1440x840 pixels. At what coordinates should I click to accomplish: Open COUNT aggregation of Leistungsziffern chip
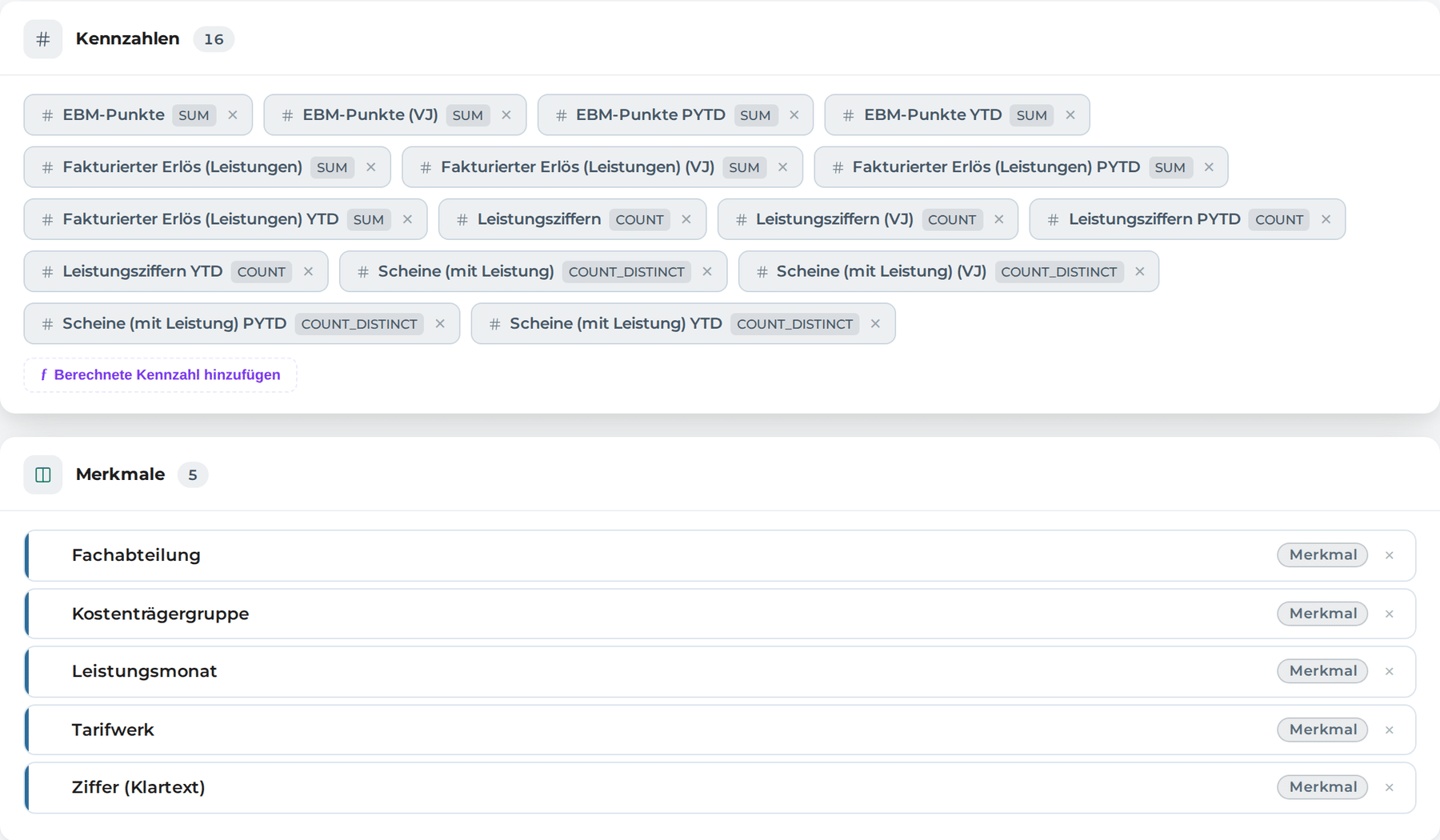639,219
